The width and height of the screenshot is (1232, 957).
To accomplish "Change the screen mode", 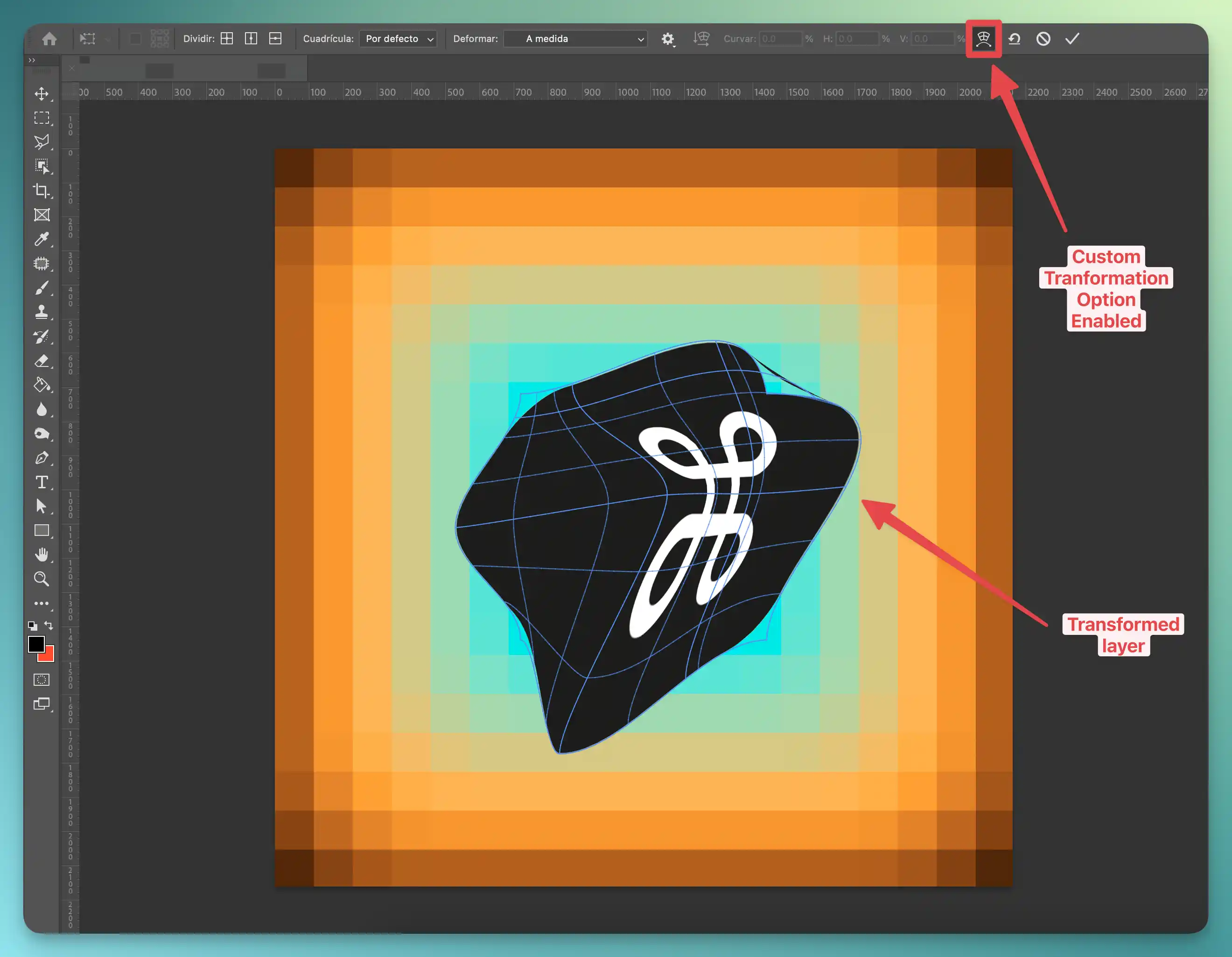I will 42,704.
